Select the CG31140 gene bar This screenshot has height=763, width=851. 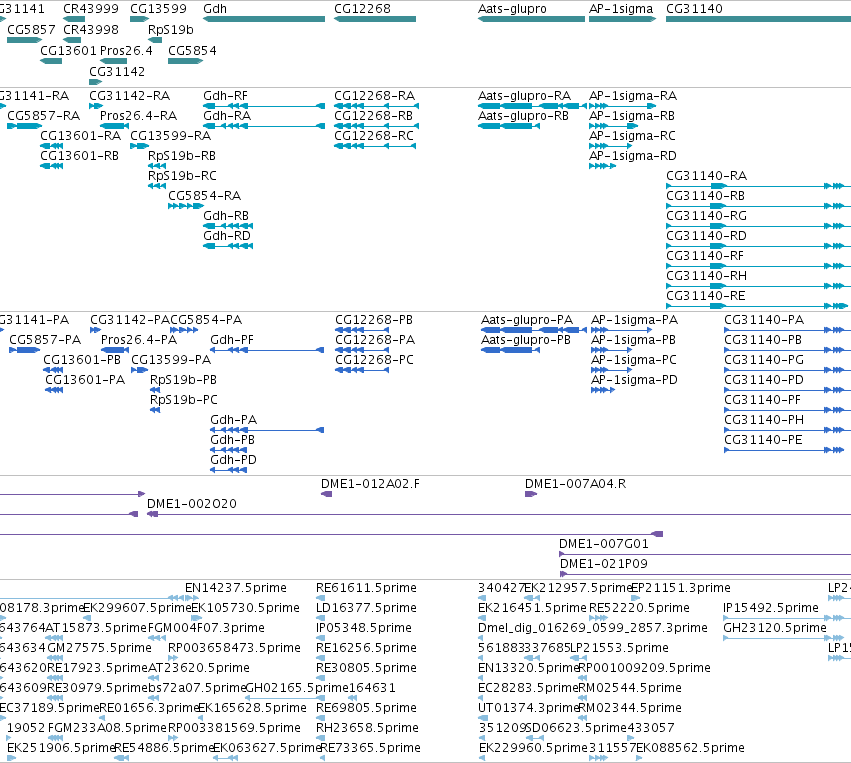pyautogui.click(x=758, y=19)
